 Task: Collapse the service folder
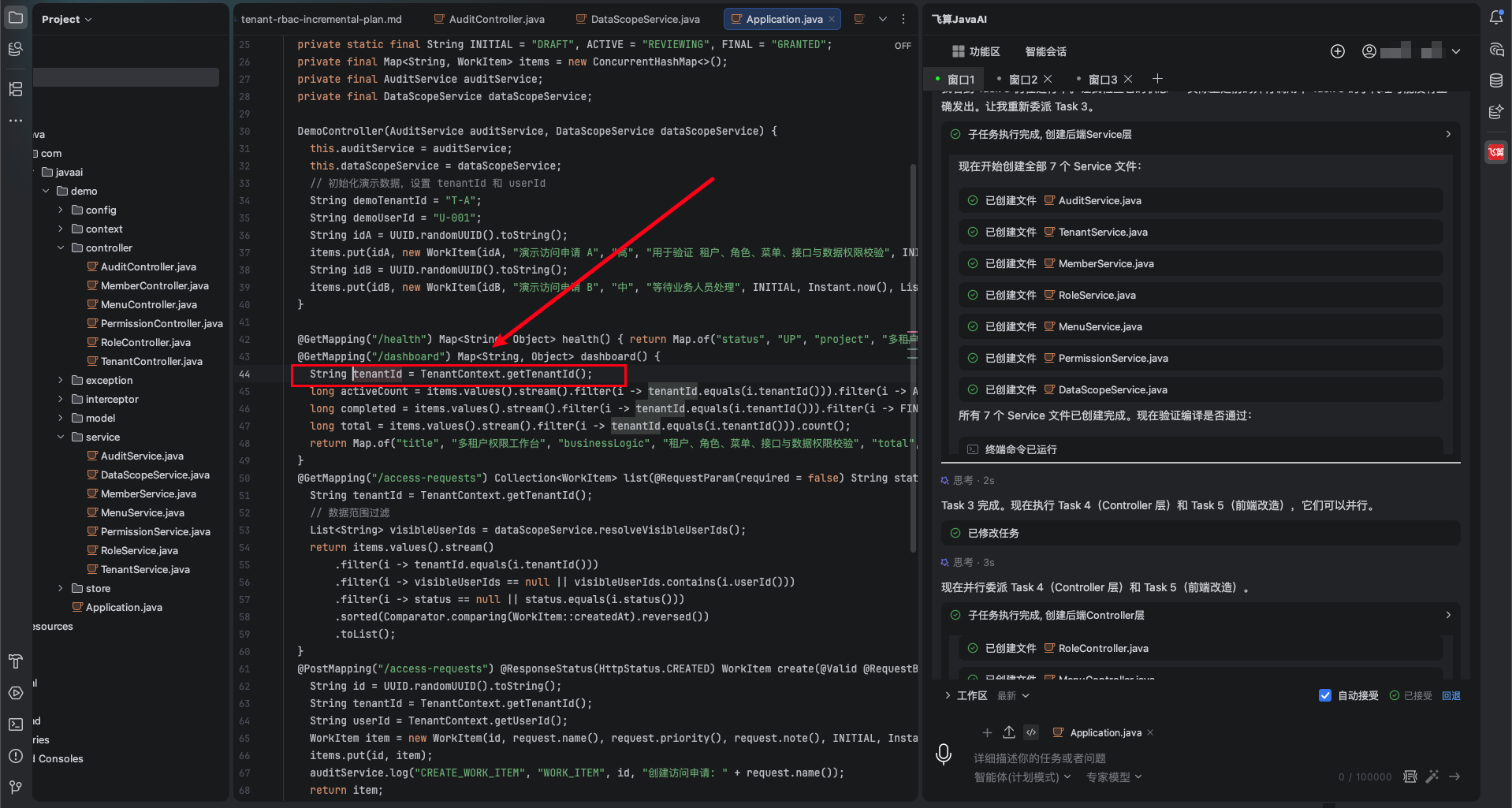tap(61, 437)
